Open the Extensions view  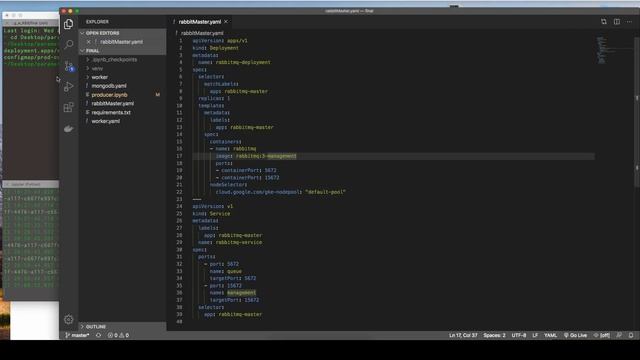pos(69,107)
